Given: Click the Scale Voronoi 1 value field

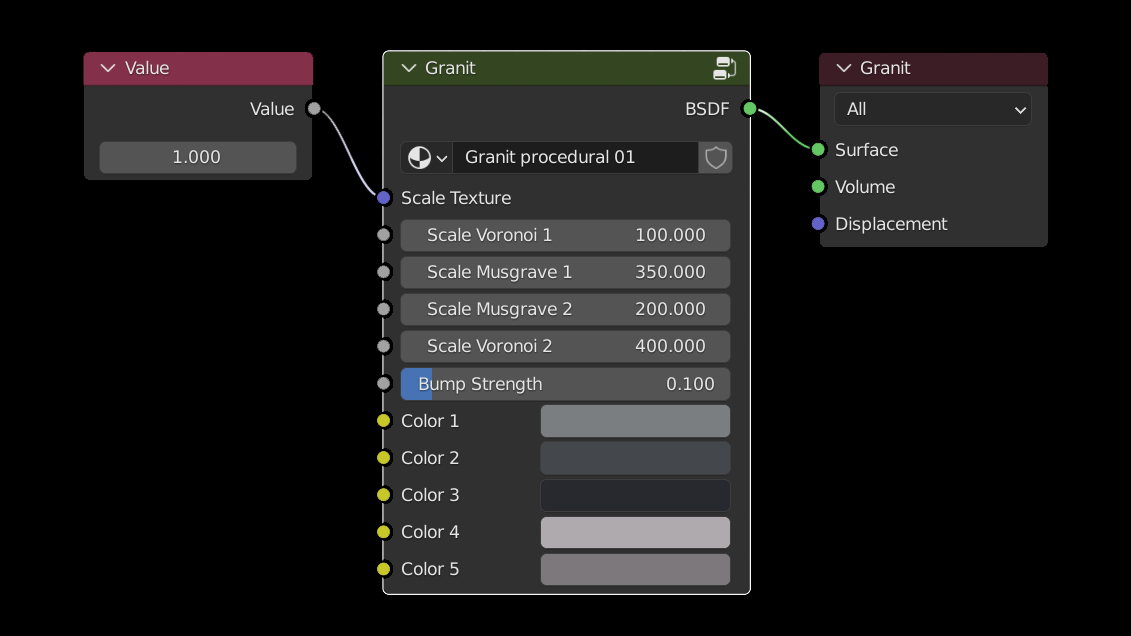Looking at the screenshot, I should click(x=565, y=235).
